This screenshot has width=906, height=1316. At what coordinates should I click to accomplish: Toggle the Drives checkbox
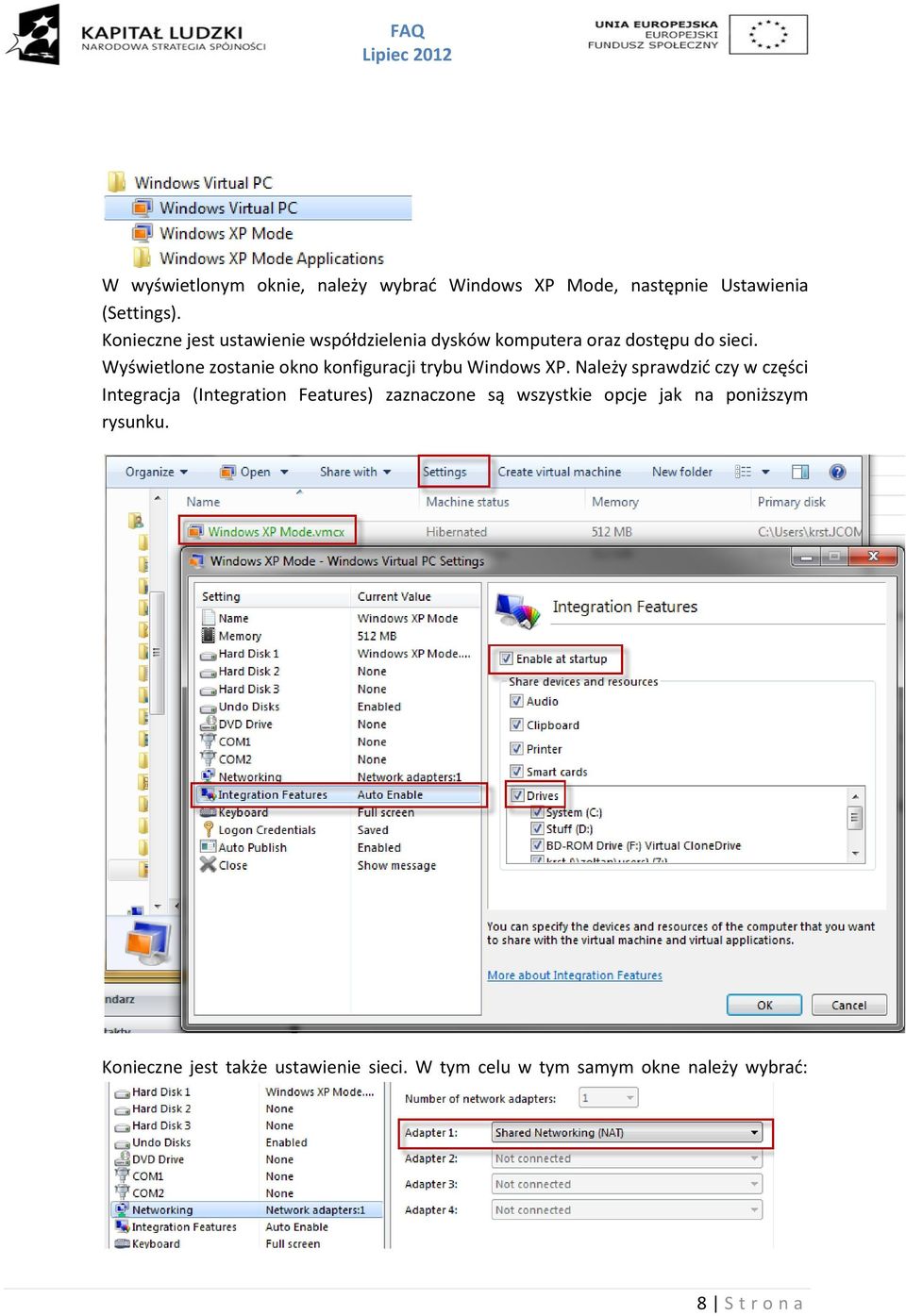[x=516, y=795]
